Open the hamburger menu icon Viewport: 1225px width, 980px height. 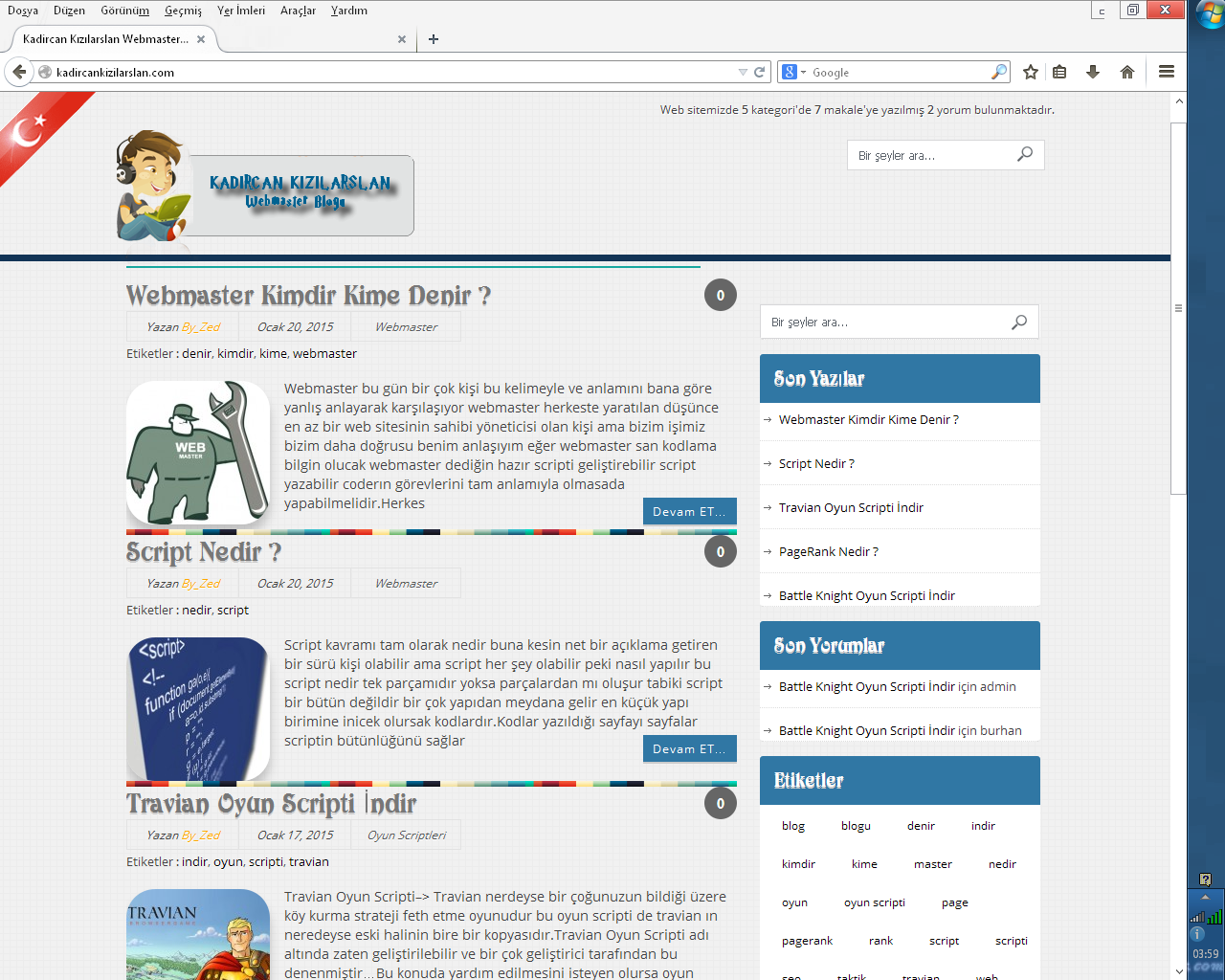coord(1167,72)
